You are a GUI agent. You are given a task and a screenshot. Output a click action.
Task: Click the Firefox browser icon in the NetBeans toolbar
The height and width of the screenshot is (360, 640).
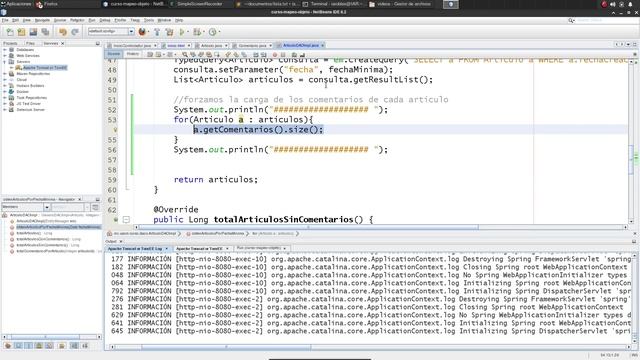click(142, 32)
